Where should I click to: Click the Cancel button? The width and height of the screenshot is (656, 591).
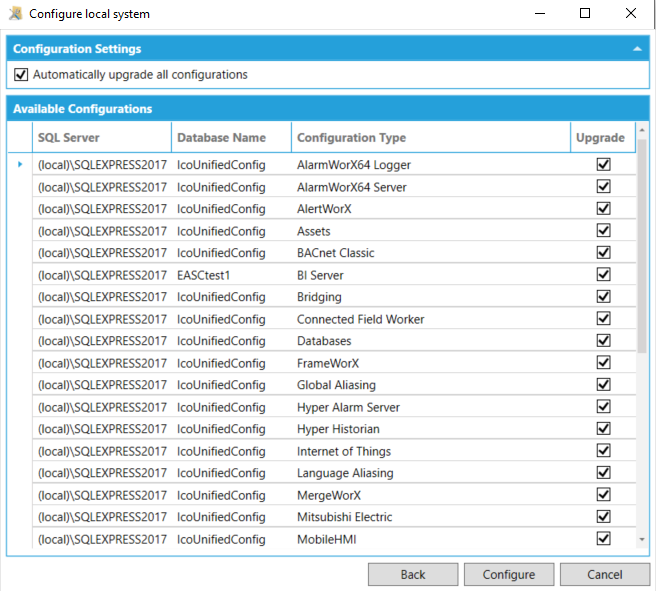click(x=605, y=574)
